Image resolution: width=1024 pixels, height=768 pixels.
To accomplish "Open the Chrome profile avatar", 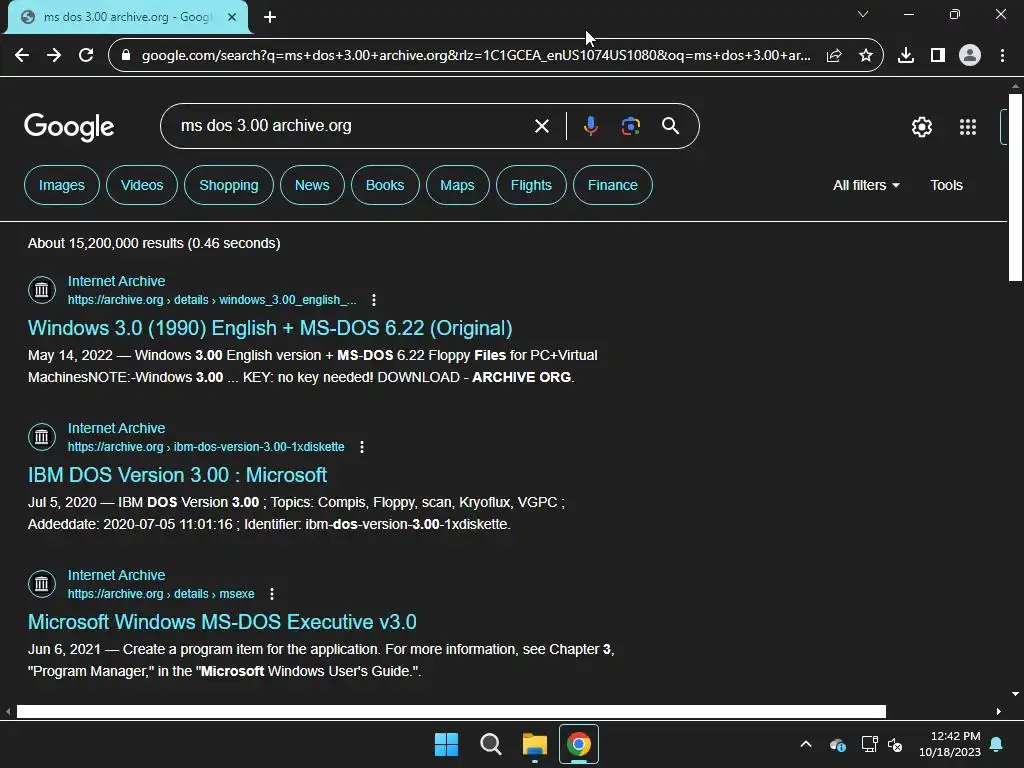I will pyautogui.click(x=970, y=56).
